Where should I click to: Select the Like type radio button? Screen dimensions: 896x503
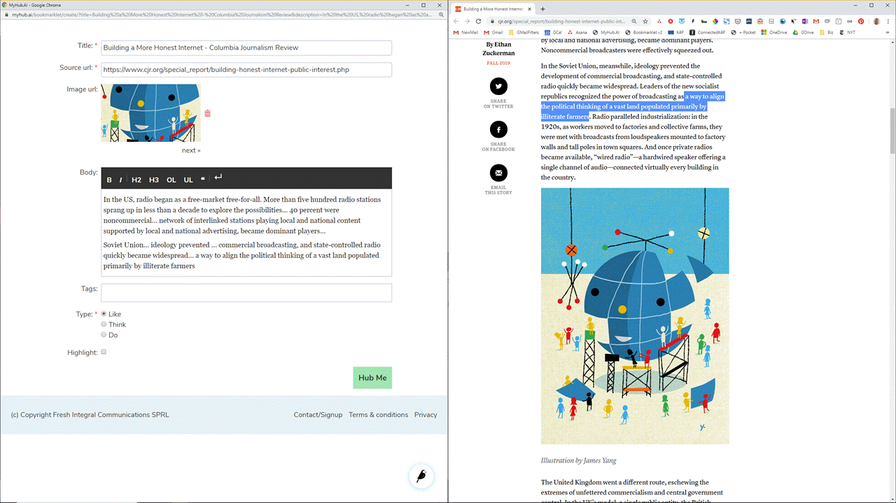point(103,313)
